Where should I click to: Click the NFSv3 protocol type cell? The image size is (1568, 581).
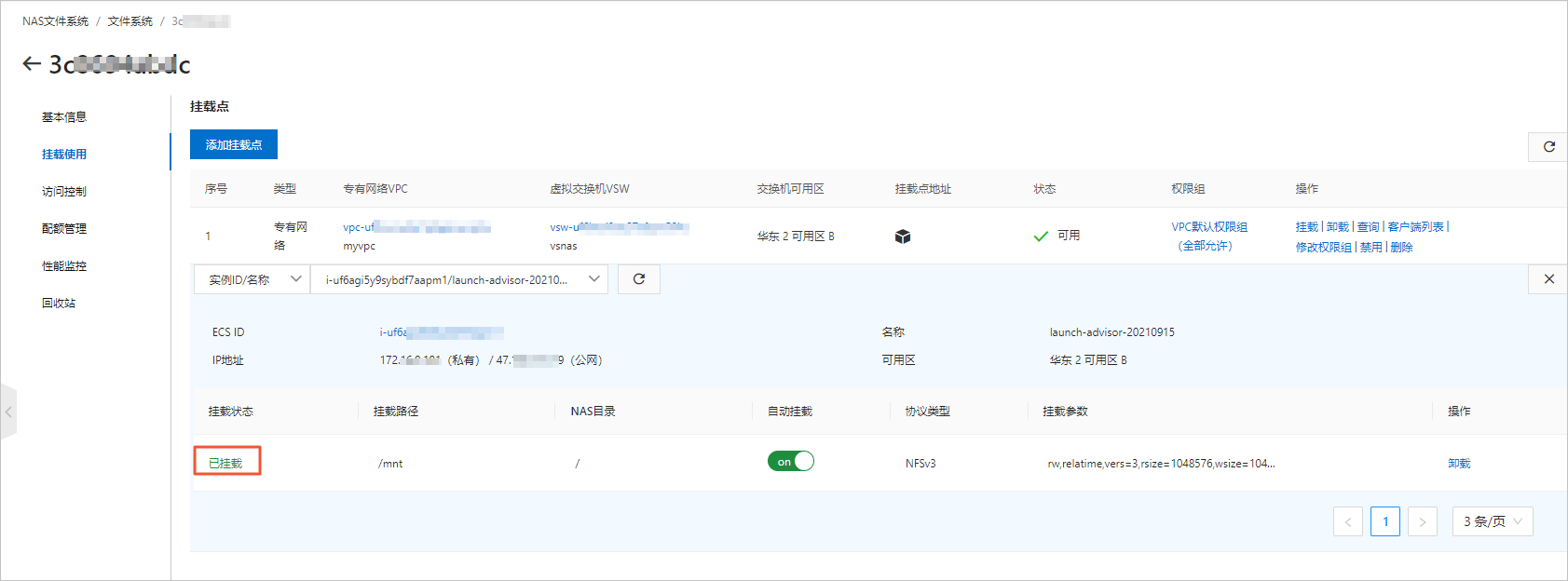coord(920,464)
